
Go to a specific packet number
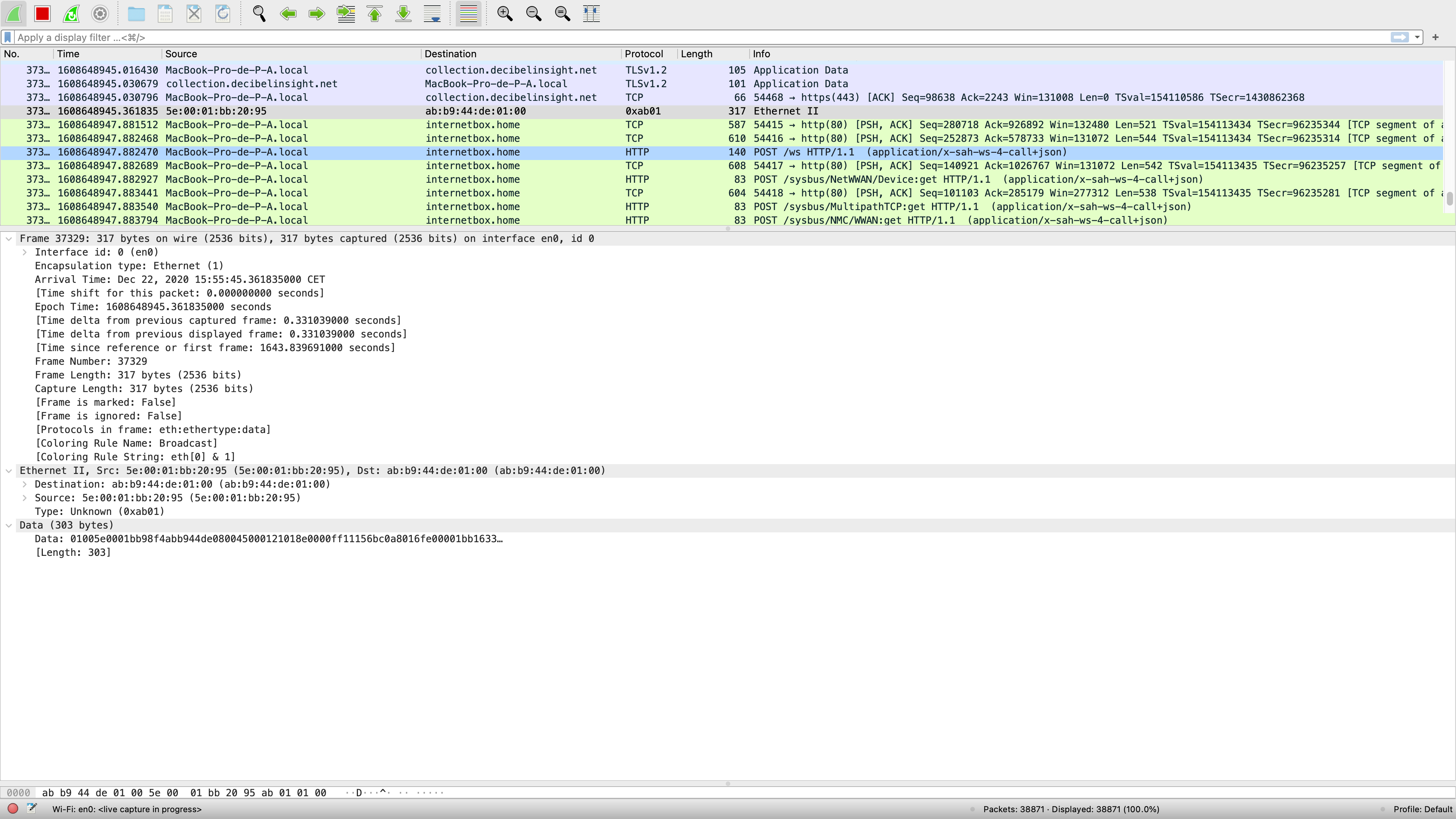click(346, 14)
